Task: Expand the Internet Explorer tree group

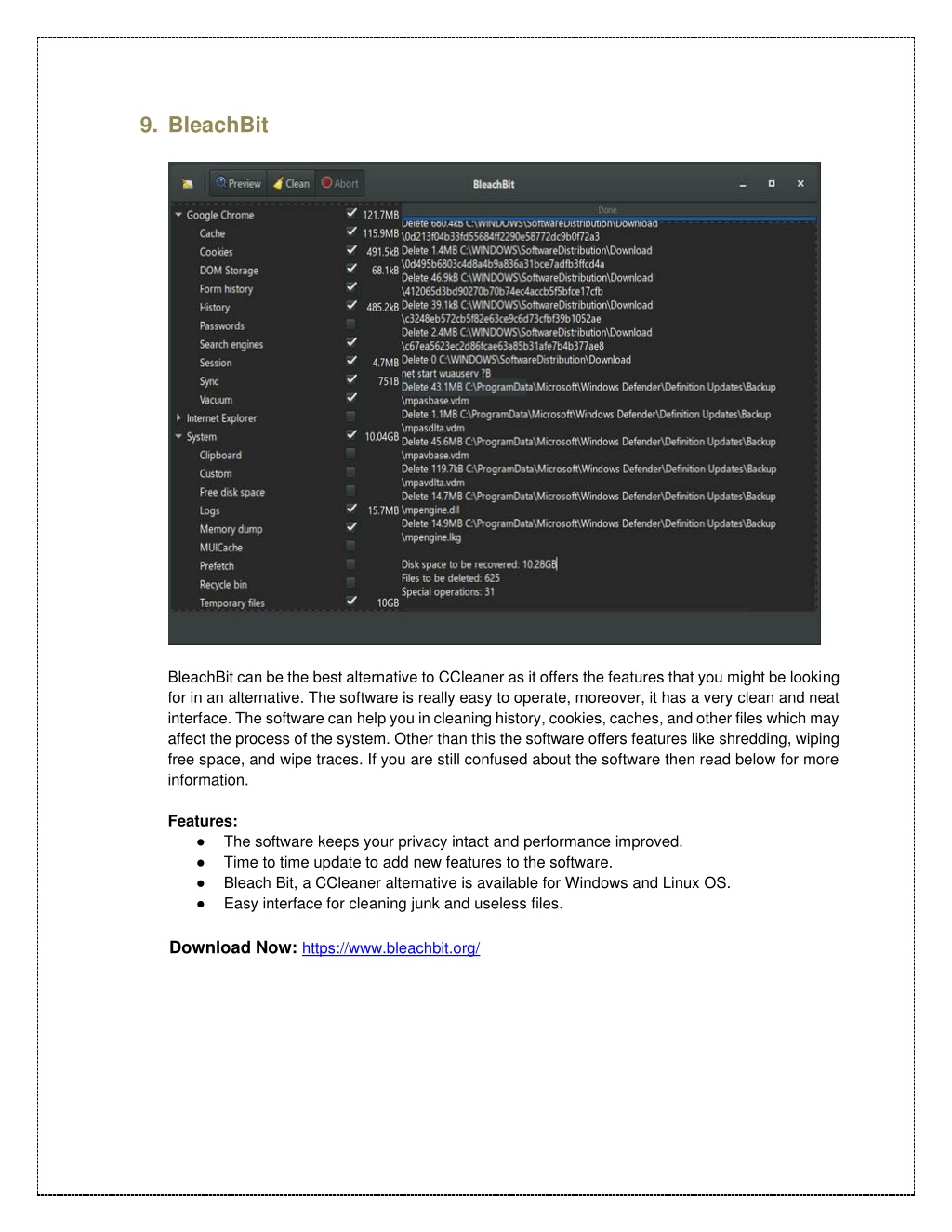Action: tap(178, 418)
